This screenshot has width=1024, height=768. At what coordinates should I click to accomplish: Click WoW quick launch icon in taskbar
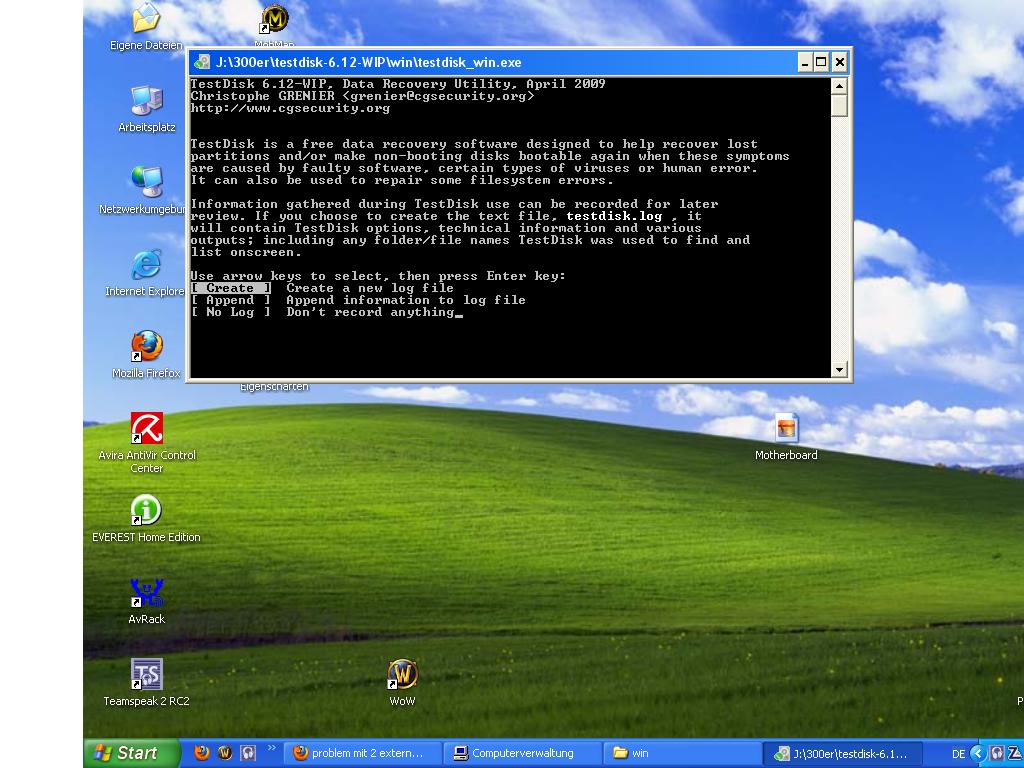[225, 753]
